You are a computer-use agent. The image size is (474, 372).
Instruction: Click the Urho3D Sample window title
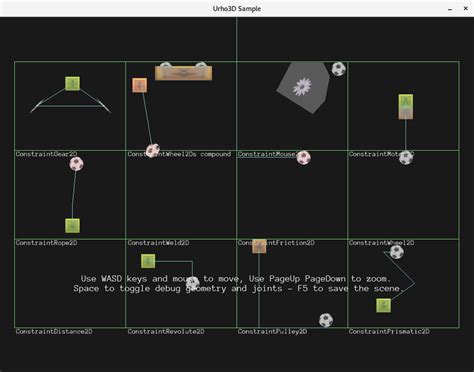point(237,9)
